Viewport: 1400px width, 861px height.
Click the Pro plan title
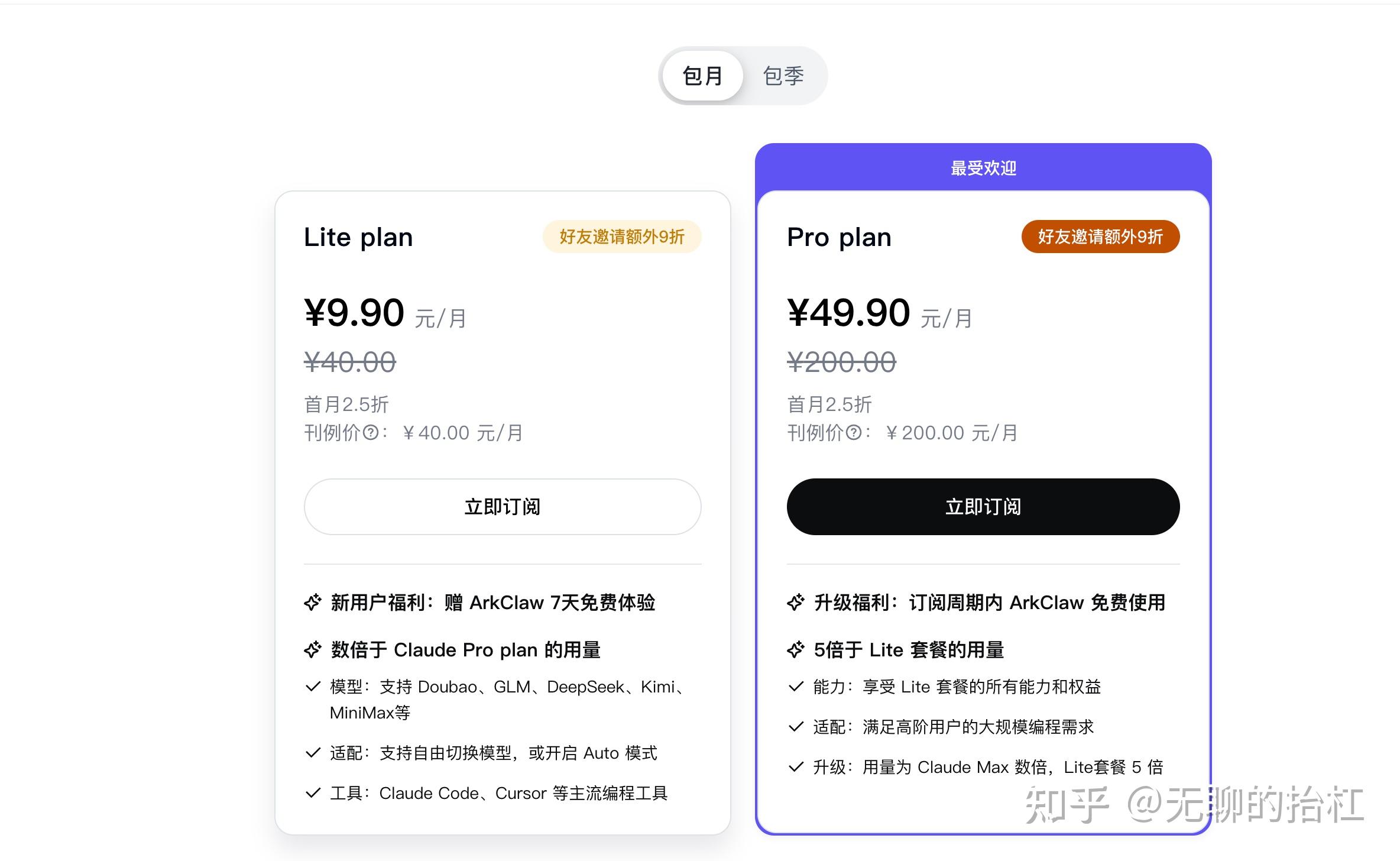839,237
